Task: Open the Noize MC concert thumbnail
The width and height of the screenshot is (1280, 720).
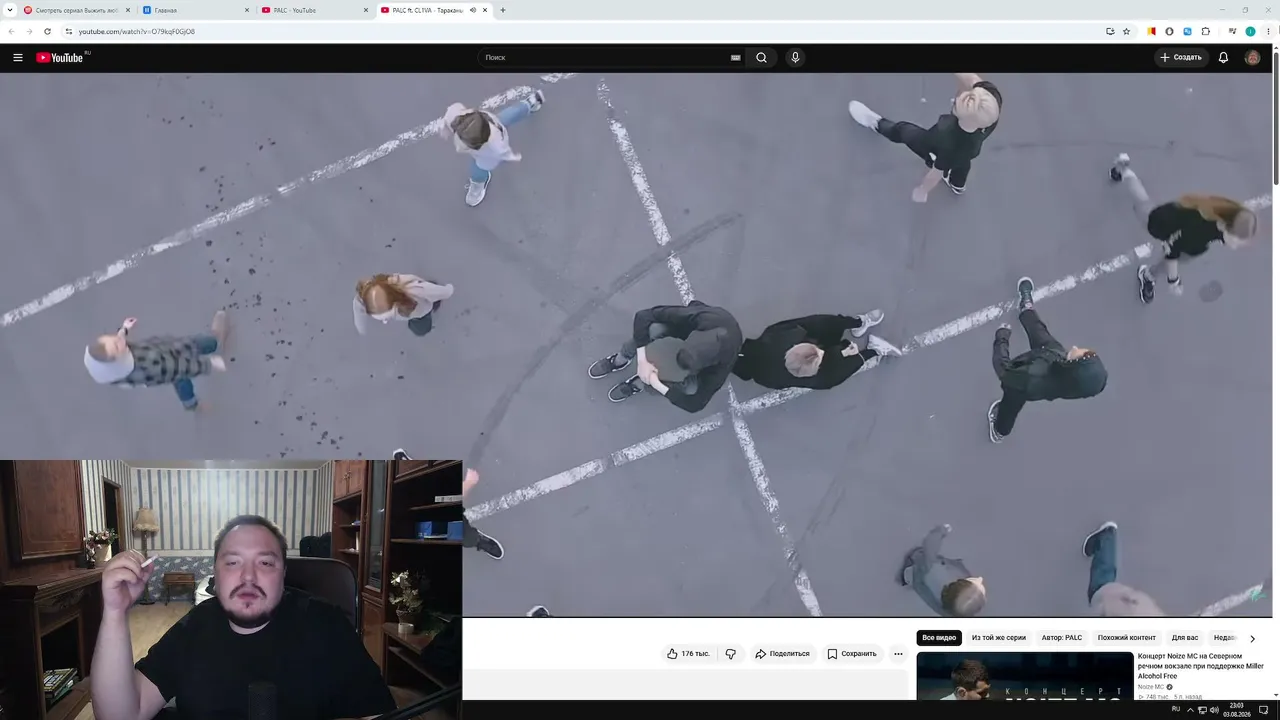Action: 1025,676
